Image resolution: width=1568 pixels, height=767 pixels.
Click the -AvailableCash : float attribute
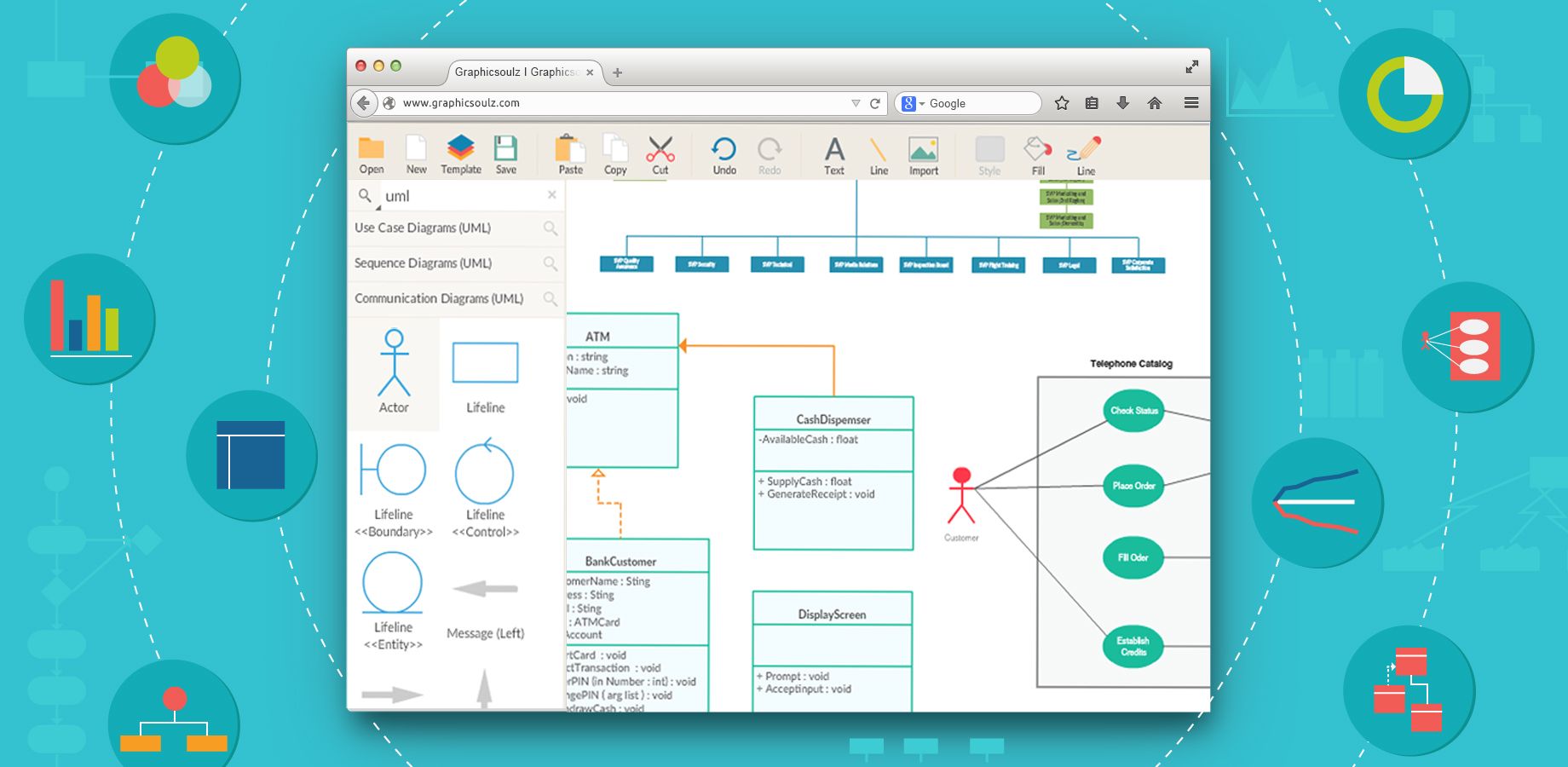(x=808, y=440)
